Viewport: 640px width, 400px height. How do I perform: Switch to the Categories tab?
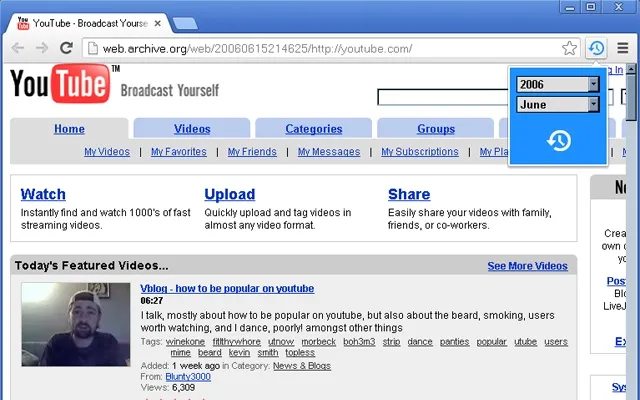point(313,129)
